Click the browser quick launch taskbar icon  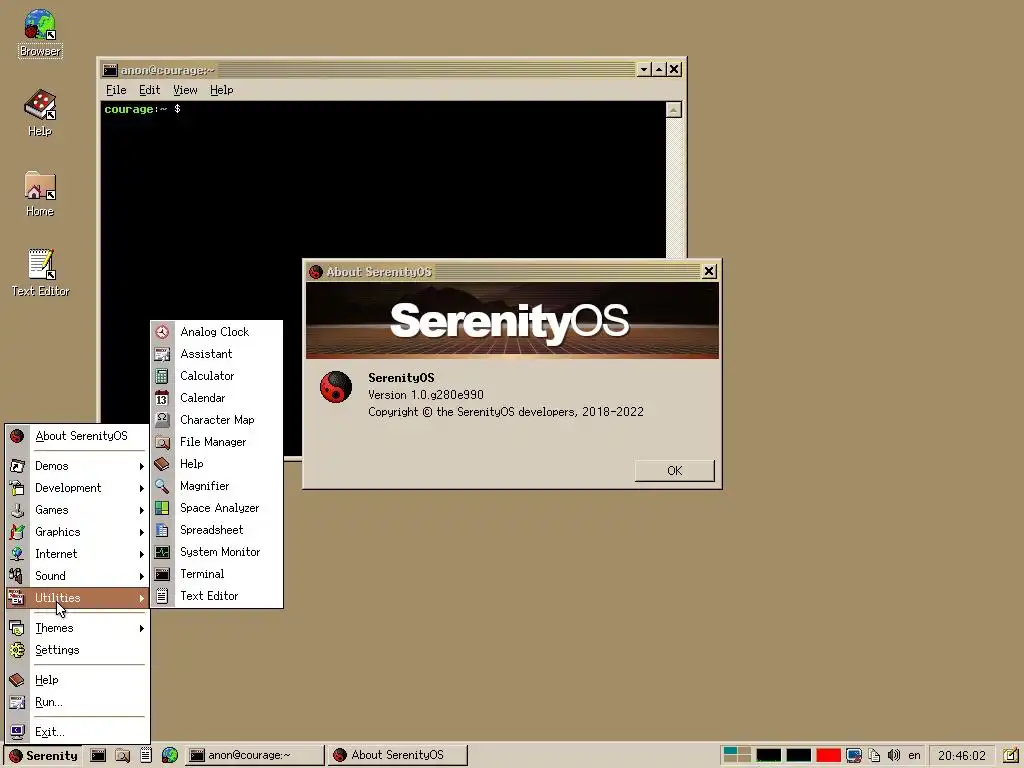[170, 756]
